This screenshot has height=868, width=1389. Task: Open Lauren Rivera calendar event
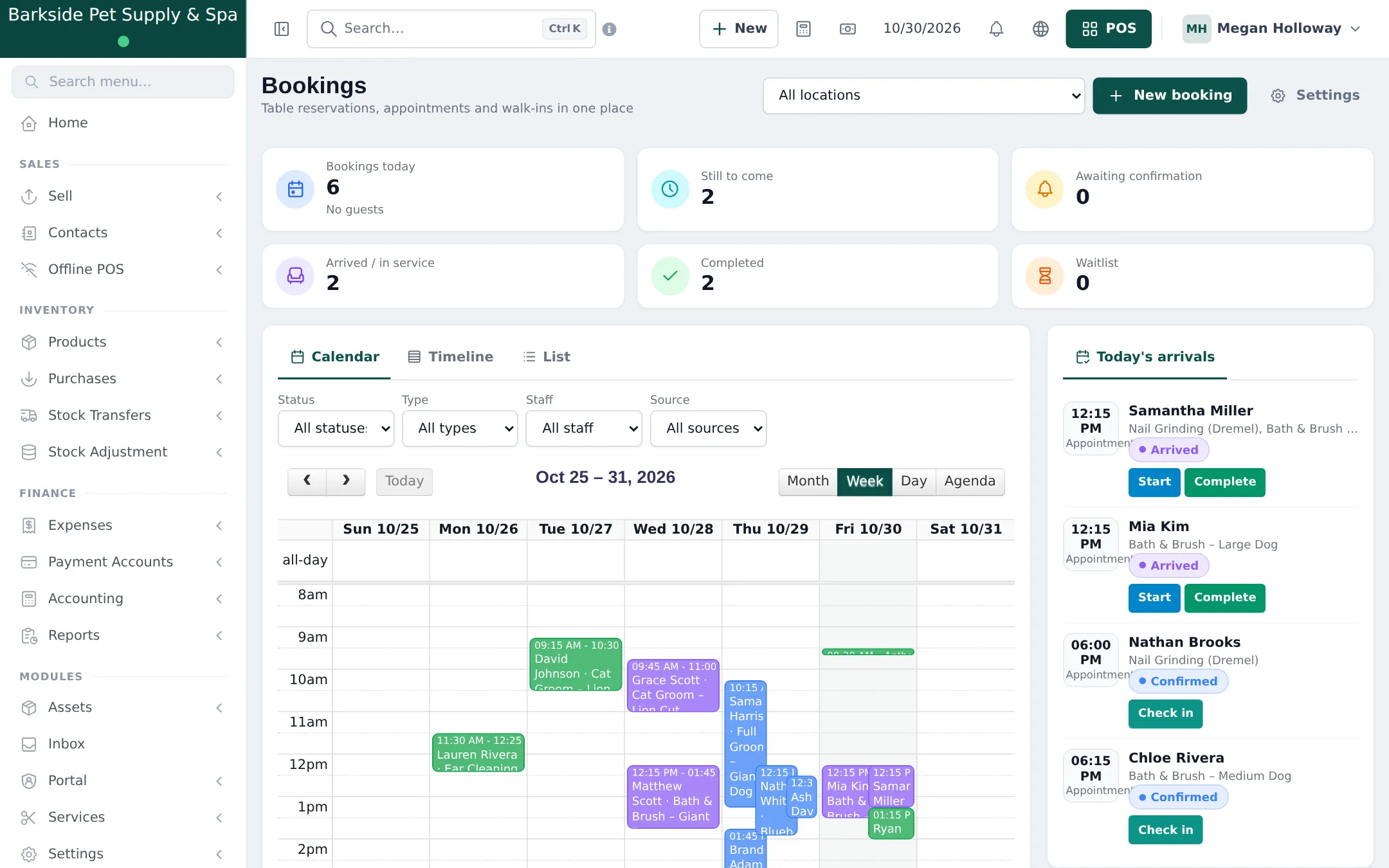(478, 752)
